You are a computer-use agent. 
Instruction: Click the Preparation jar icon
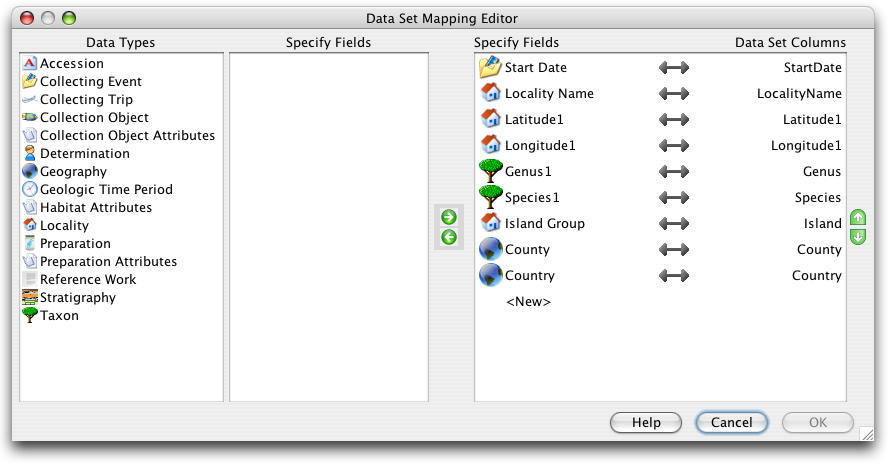(x=30, y=243)
